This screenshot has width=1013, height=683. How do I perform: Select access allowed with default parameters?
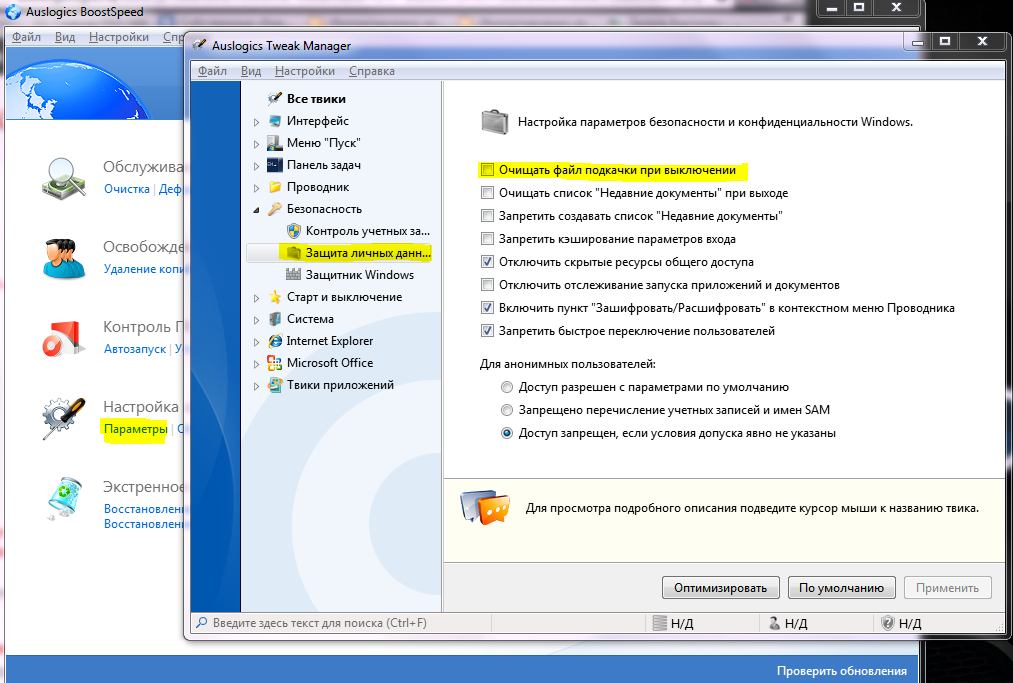[507, 387]
